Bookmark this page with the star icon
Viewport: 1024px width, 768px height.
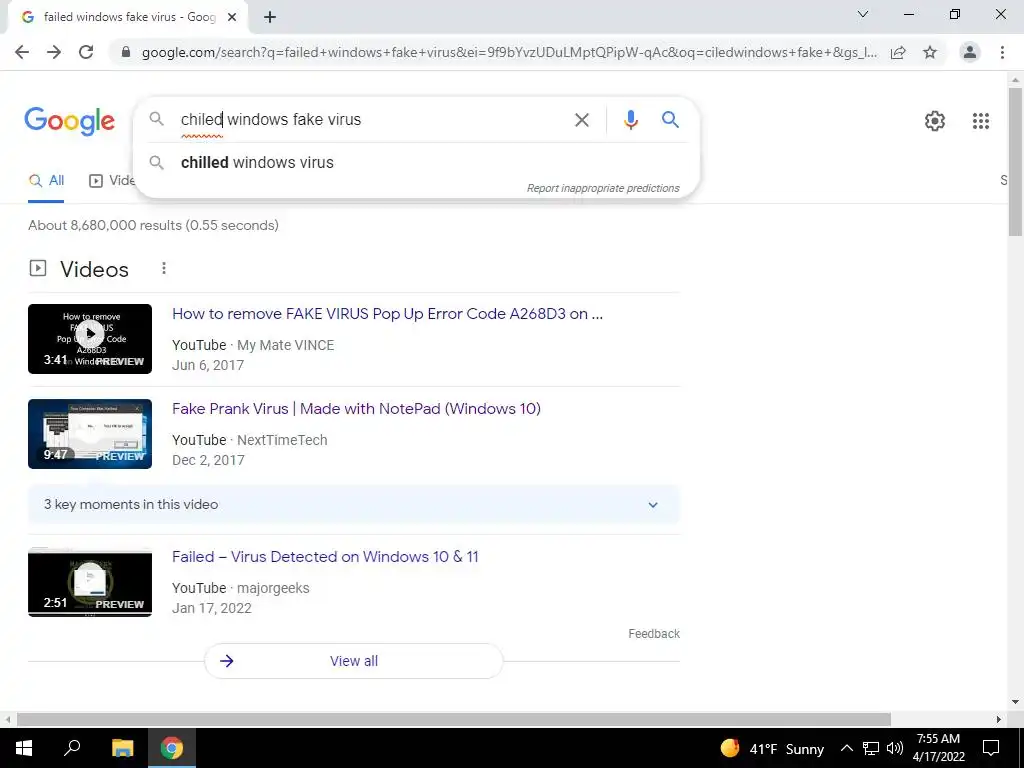pyautogui.click(x=930, y=52)
